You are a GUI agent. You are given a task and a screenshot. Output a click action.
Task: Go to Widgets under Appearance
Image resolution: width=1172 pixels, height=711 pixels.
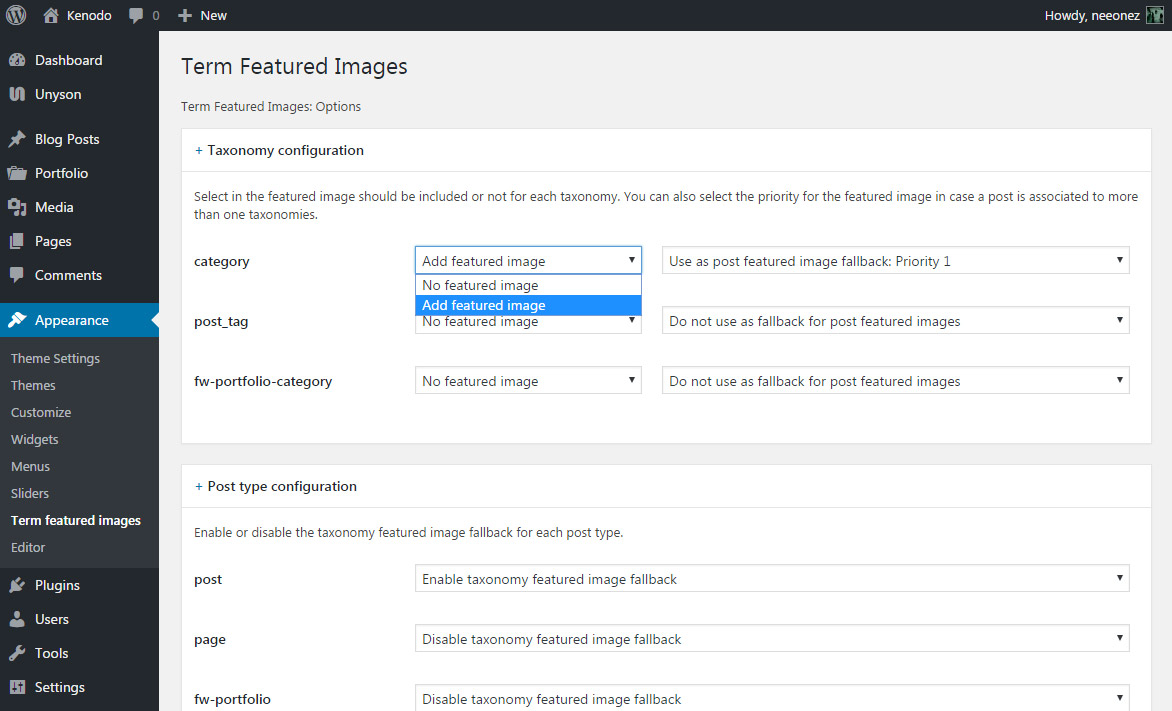click(x=35, y=439)
